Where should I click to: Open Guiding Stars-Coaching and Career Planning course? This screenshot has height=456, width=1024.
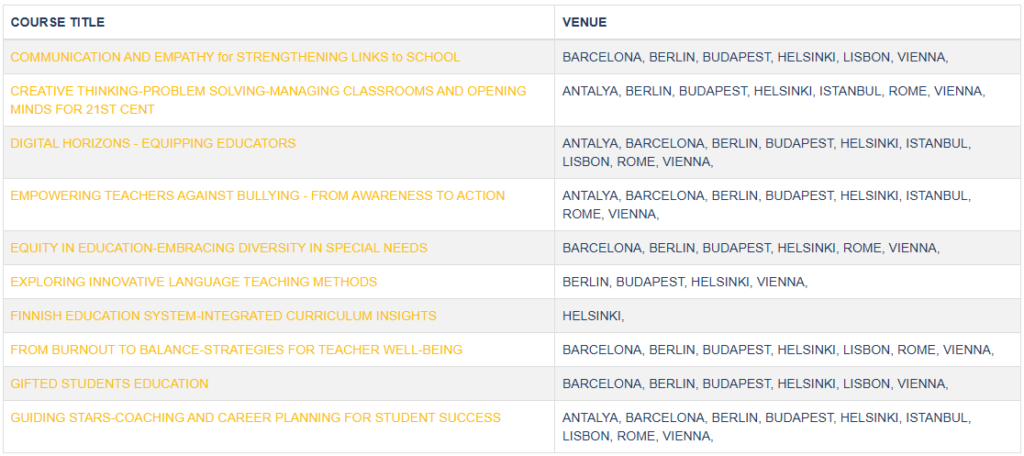point(255,418)
